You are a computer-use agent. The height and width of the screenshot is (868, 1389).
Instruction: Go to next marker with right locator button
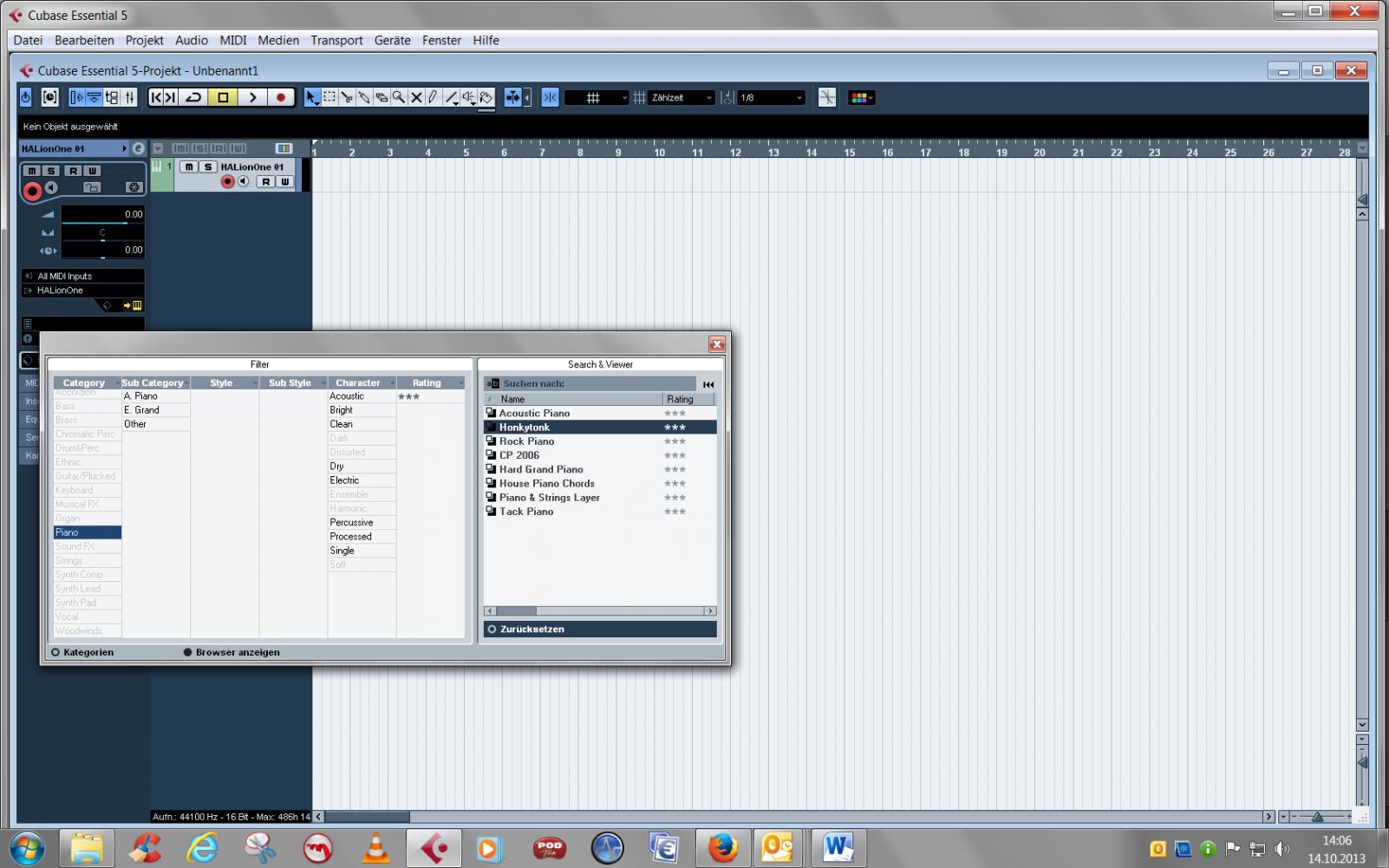171,98
